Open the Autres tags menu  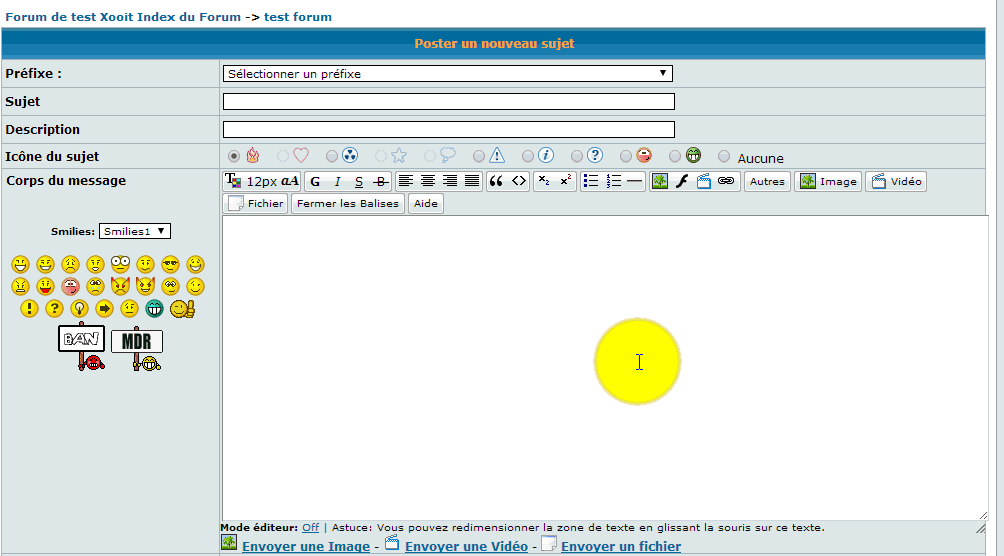coord(767,181)
